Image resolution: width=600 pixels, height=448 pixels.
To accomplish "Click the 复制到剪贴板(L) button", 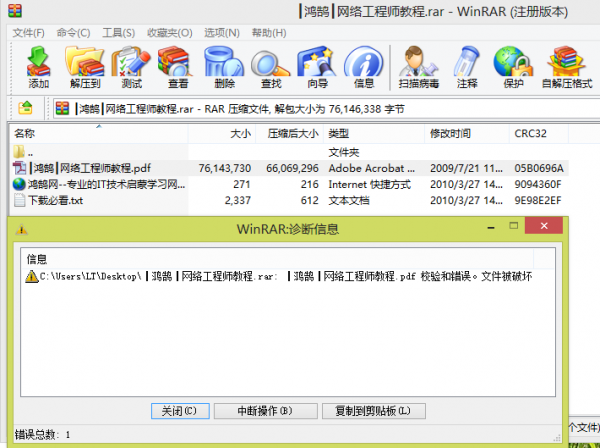I will 373,411.
